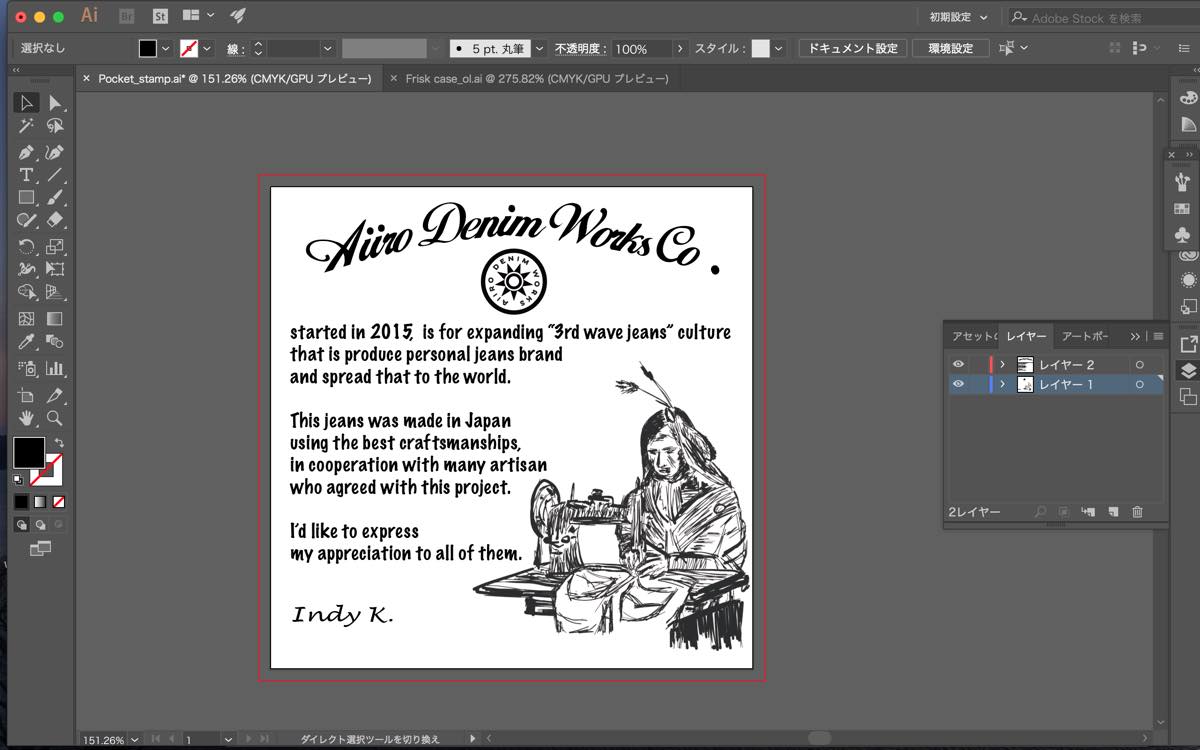Click target circle for レイヤー 1
The image size is (1200, 750).
pyautogui.click(x=1139, y=384)
